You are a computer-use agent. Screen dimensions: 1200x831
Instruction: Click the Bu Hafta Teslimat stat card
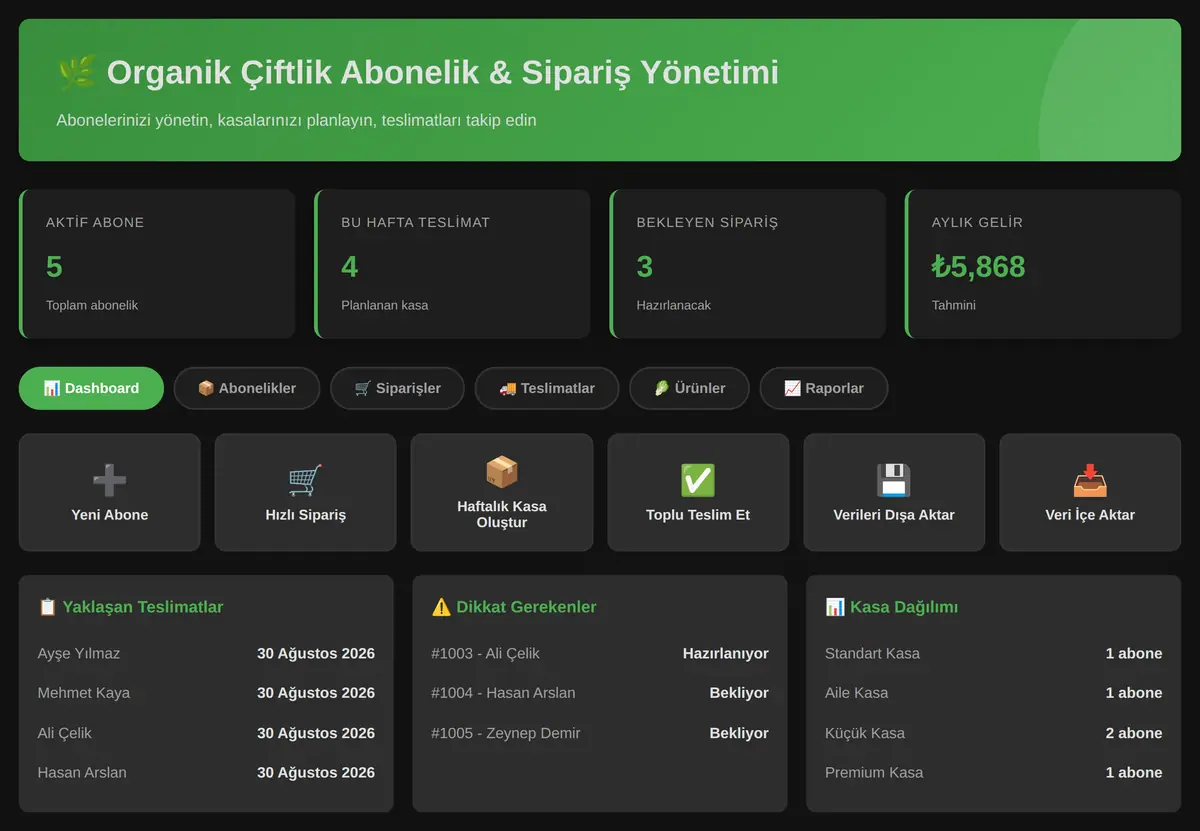pyautogui.click(x=452, y=264)
